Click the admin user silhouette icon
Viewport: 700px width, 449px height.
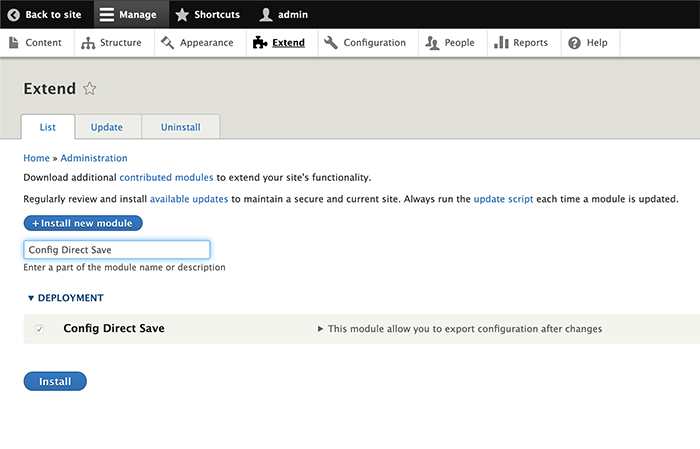[266, 15]
